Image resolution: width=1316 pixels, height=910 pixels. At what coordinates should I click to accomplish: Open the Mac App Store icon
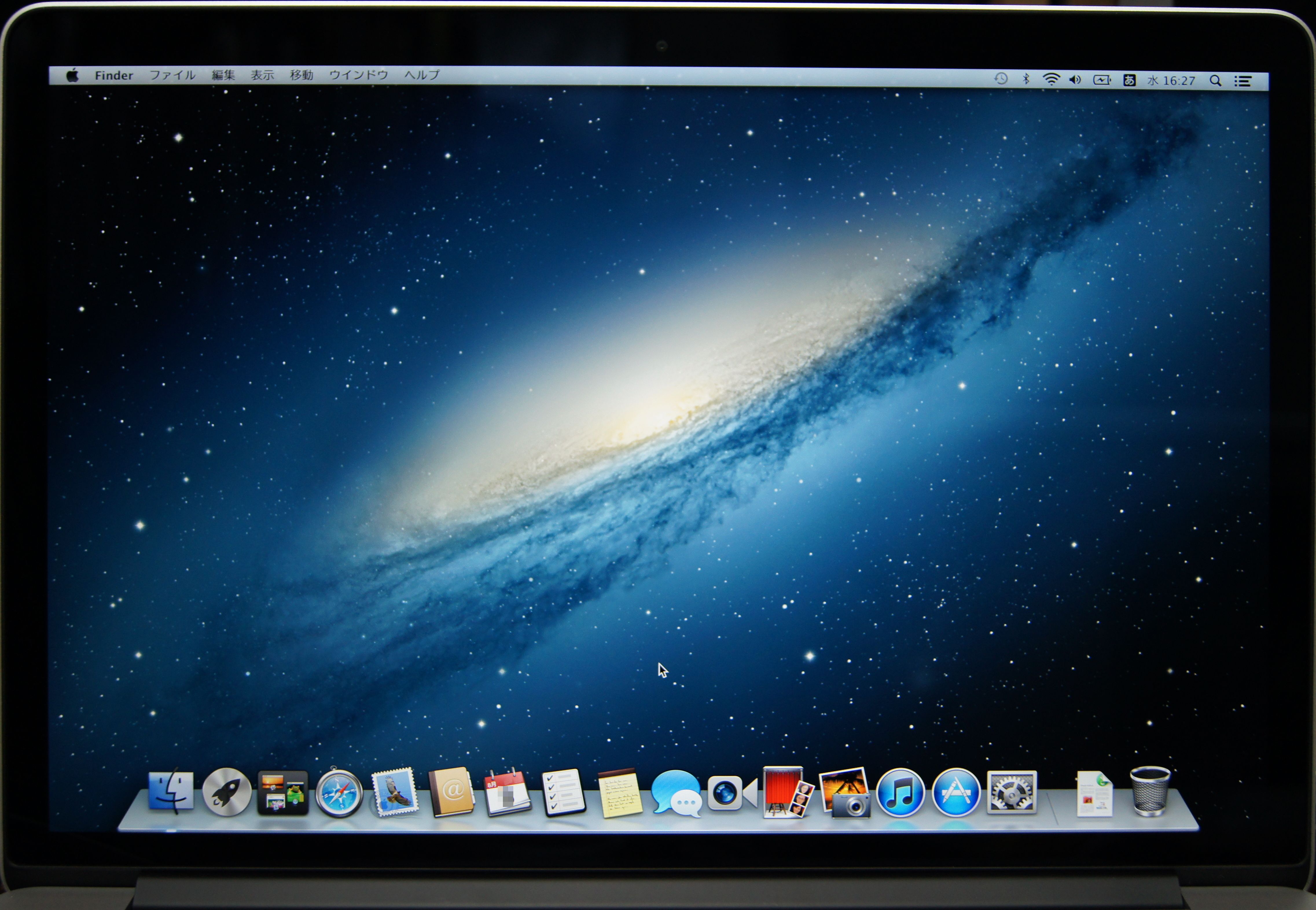tap(956, 792)
